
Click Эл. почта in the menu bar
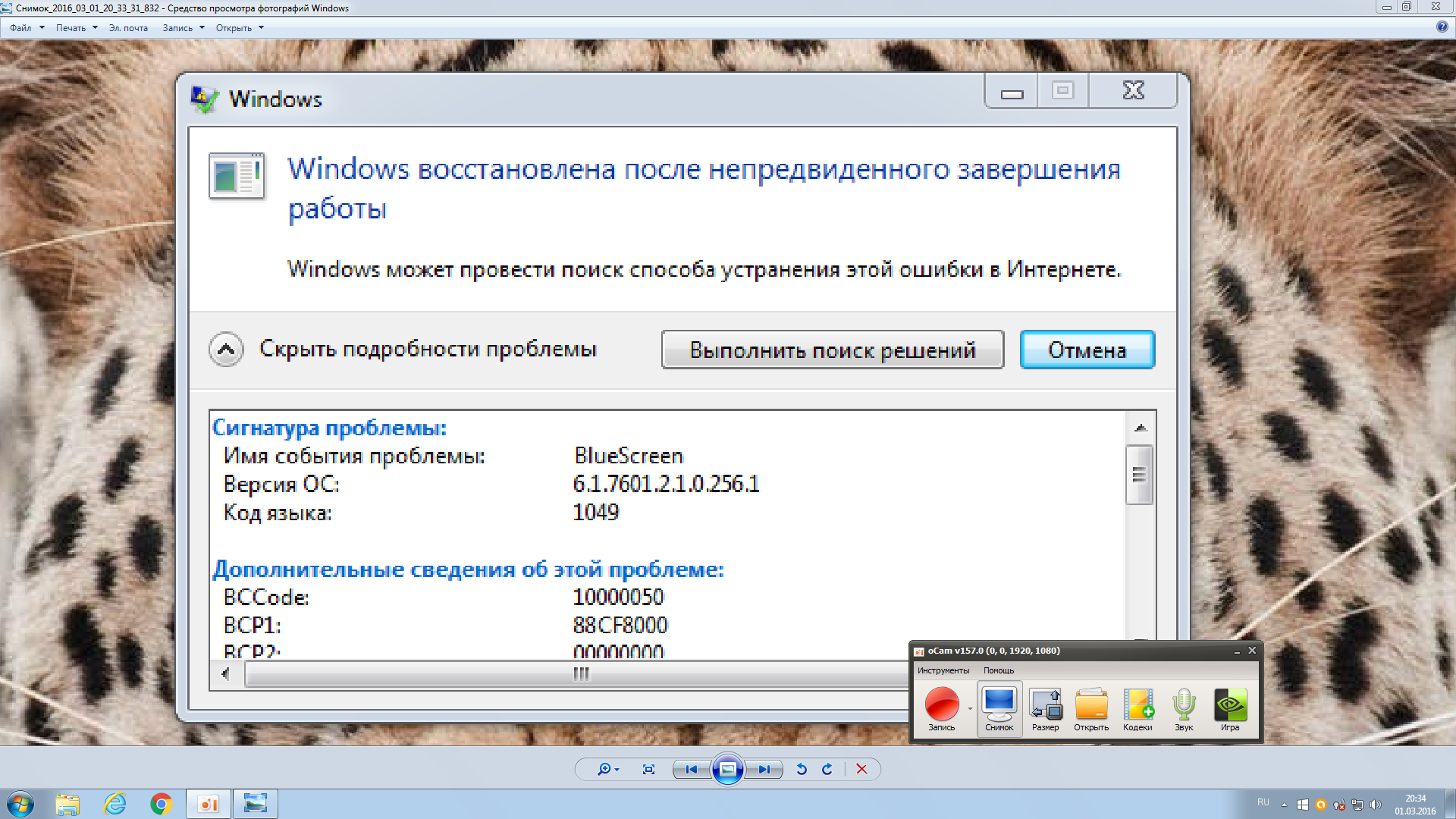pyautogui.click(x=128, y=28)
